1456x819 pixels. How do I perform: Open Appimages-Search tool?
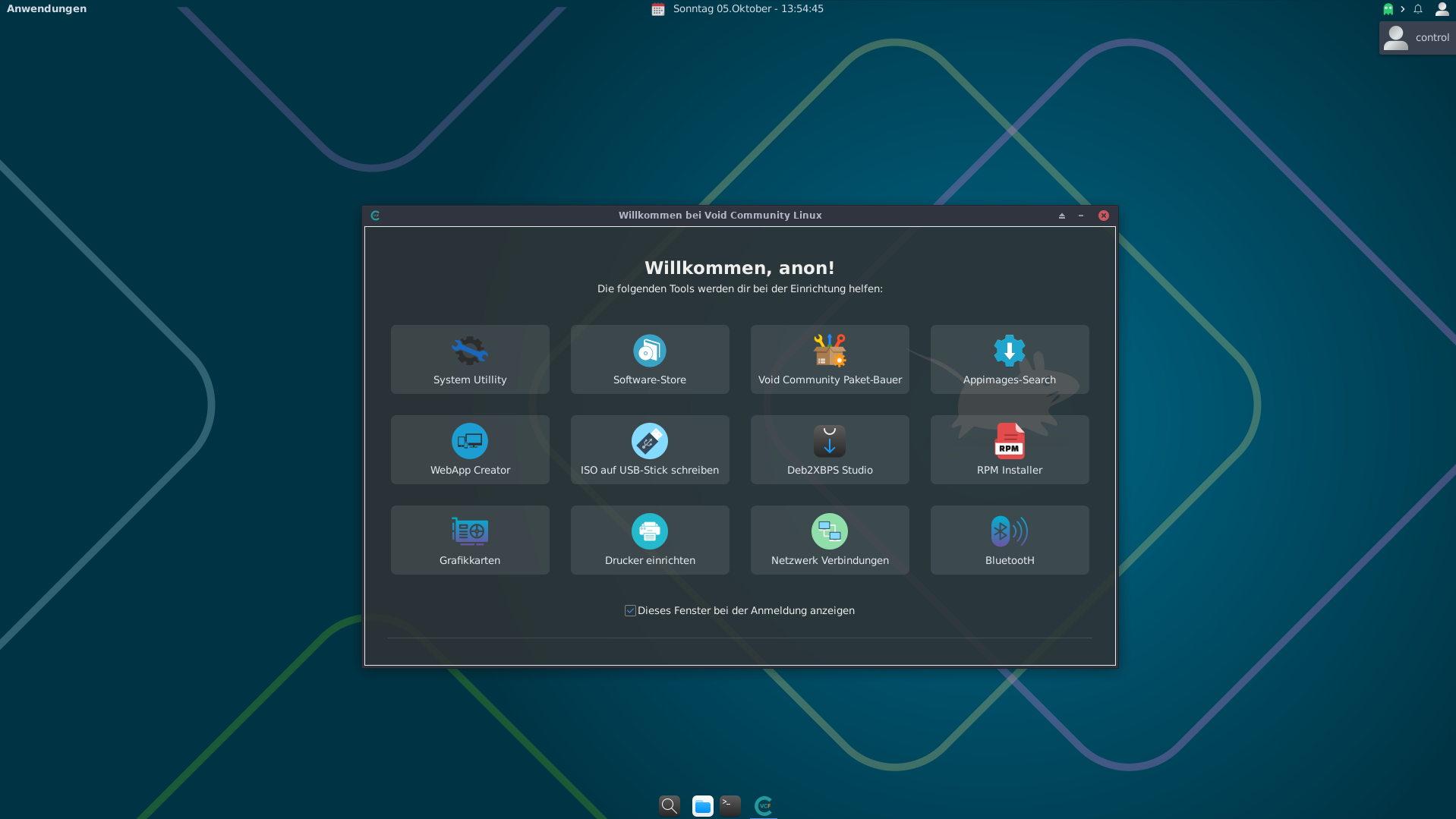tap(1009, 359)
